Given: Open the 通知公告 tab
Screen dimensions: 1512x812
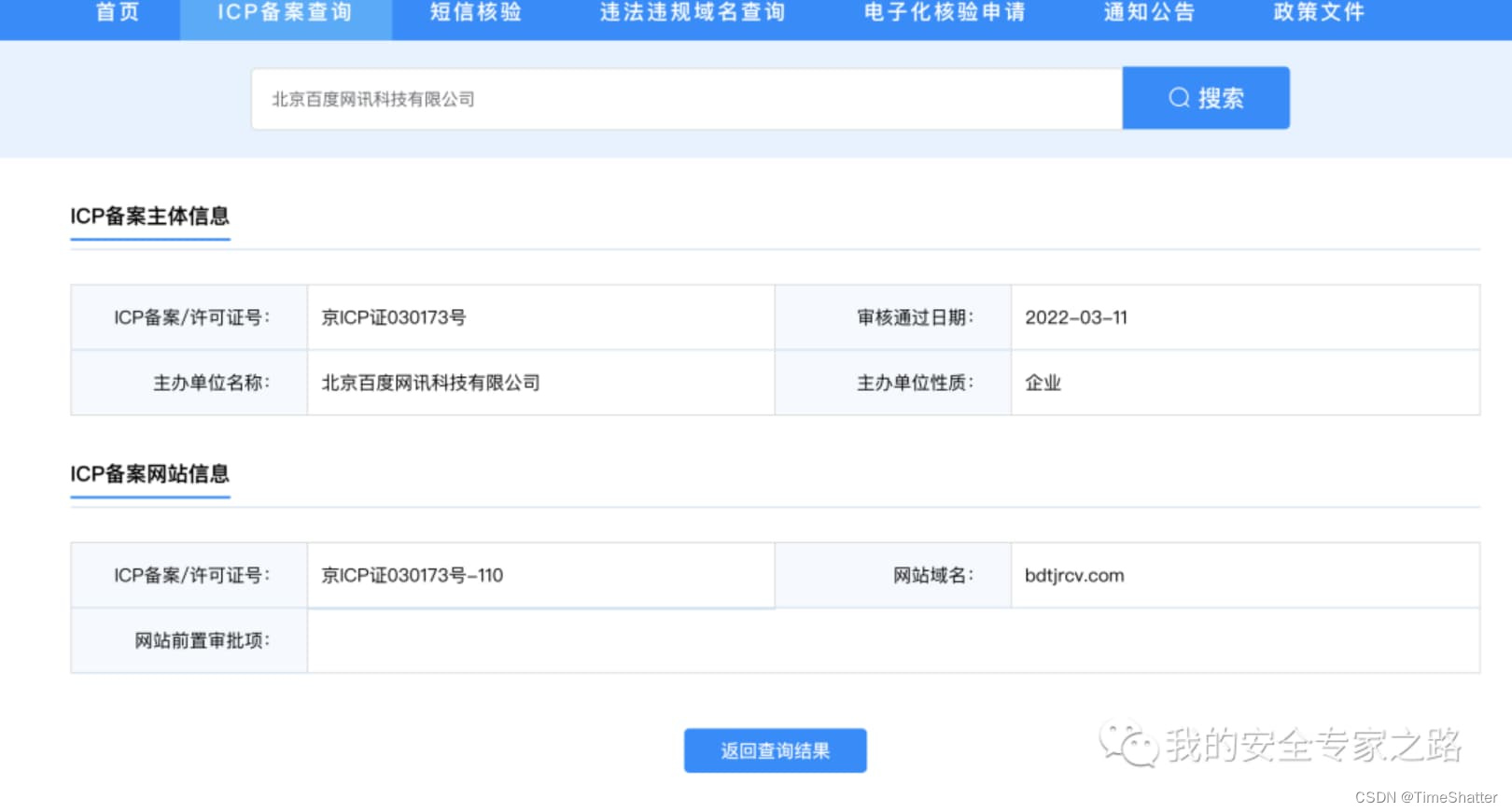Looking at the screenshot, I should [x=1150, y=13].
